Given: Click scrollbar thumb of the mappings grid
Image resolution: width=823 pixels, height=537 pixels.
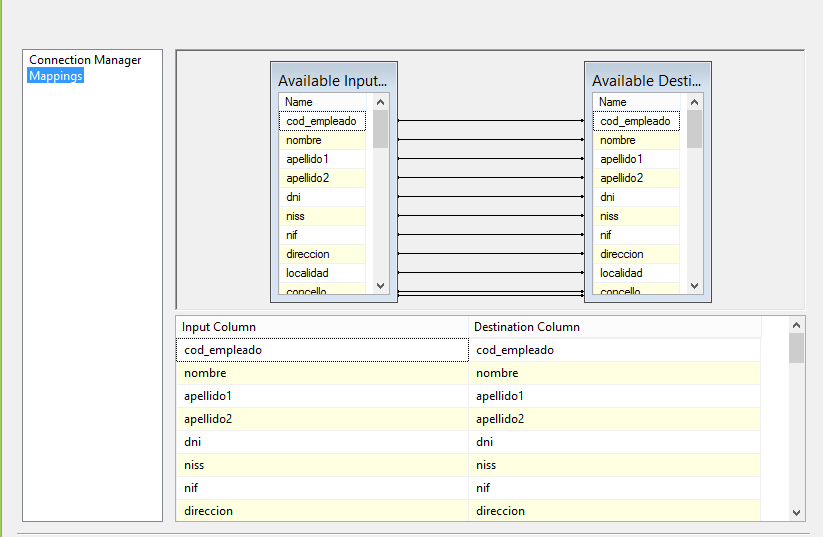Looking at the screenshot, I should pyautogui.click(x=796, y=348).
